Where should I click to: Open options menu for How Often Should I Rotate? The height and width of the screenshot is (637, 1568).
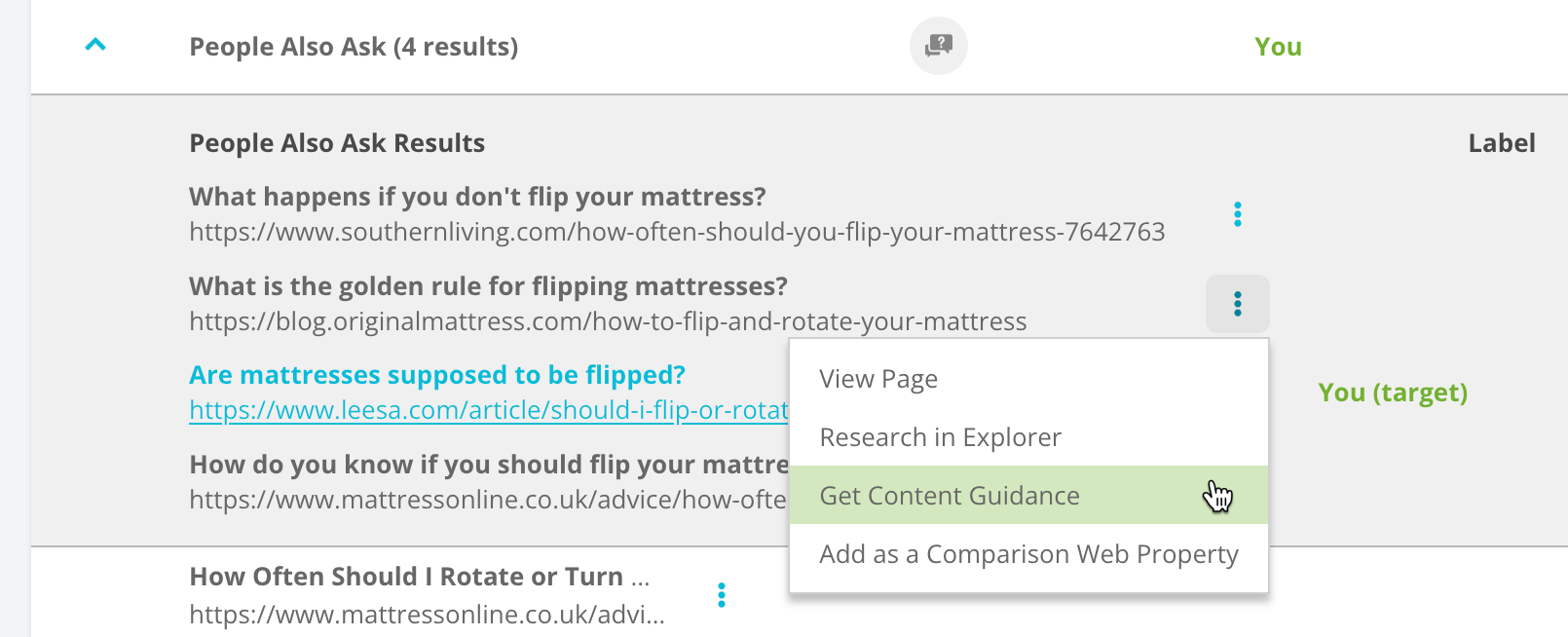click(x=721, y=595)
